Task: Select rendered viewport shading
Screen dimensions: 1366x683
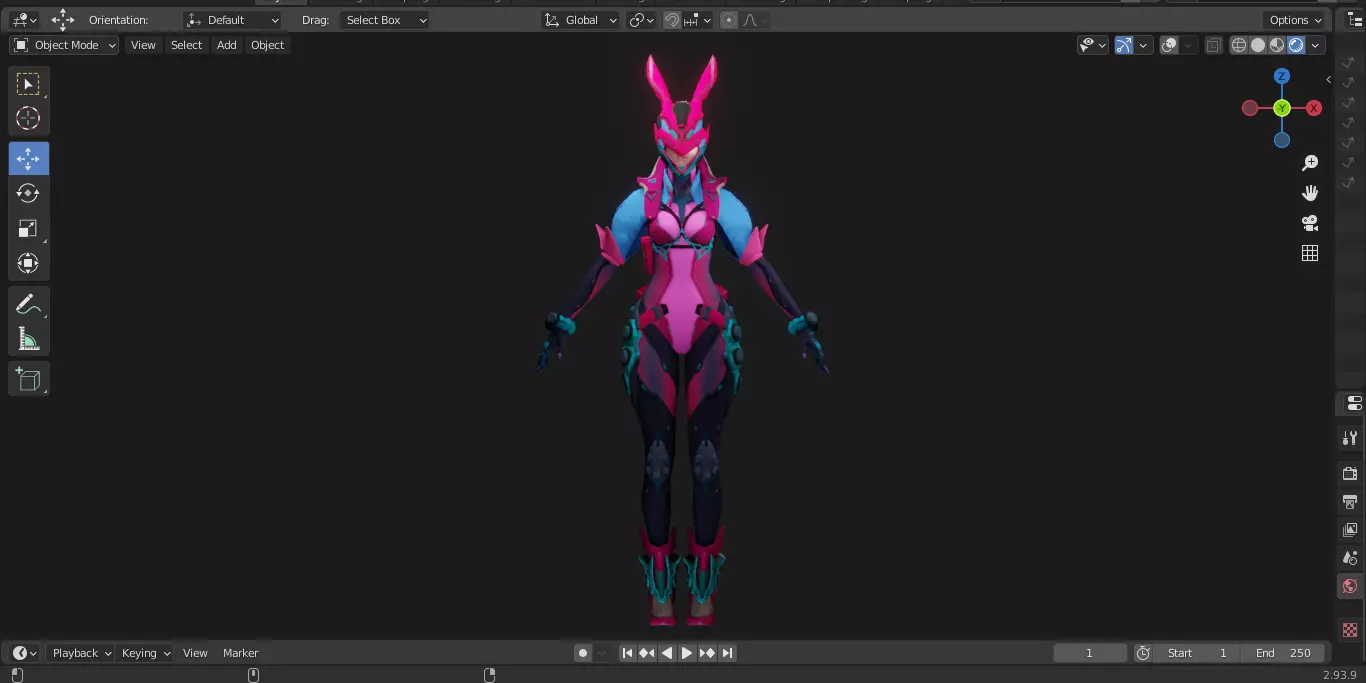Action: pos(1296,45)
